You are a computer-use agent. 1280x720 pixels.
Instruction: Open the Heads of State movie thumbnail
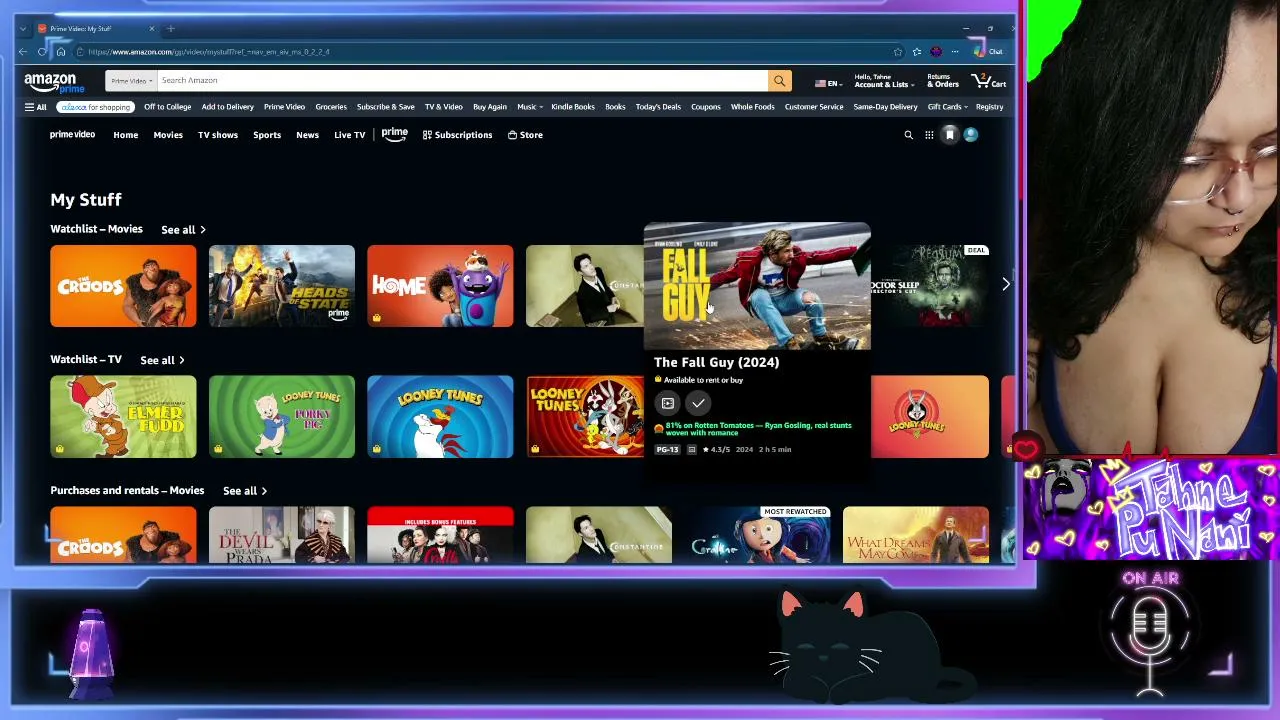282,286
